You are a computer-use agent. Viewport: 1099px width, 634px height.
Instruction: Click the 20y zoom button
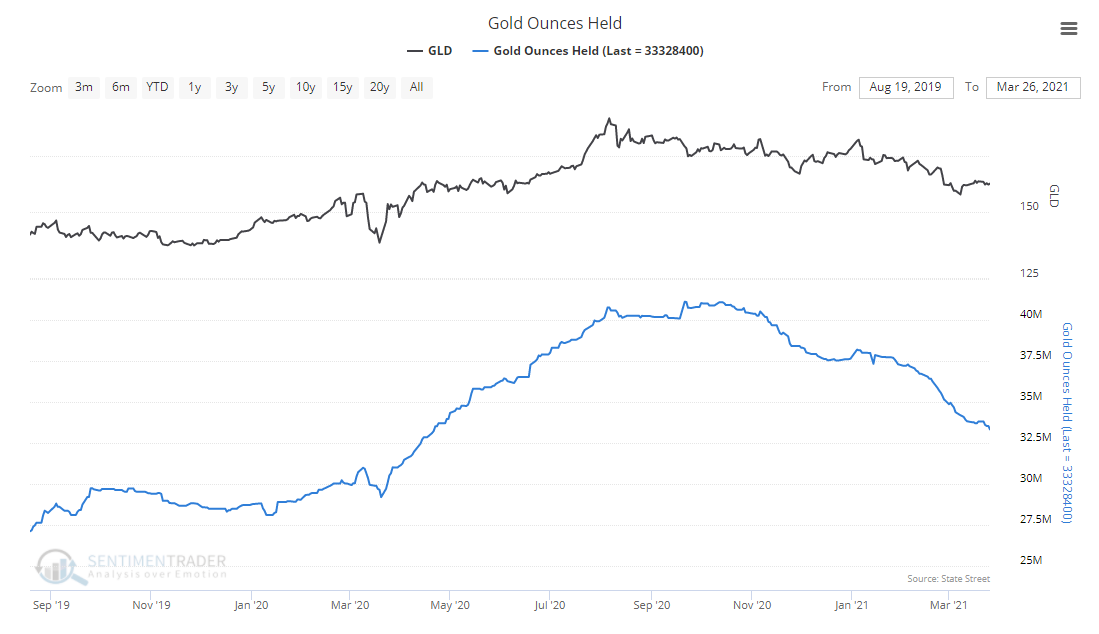pos(379,87)
